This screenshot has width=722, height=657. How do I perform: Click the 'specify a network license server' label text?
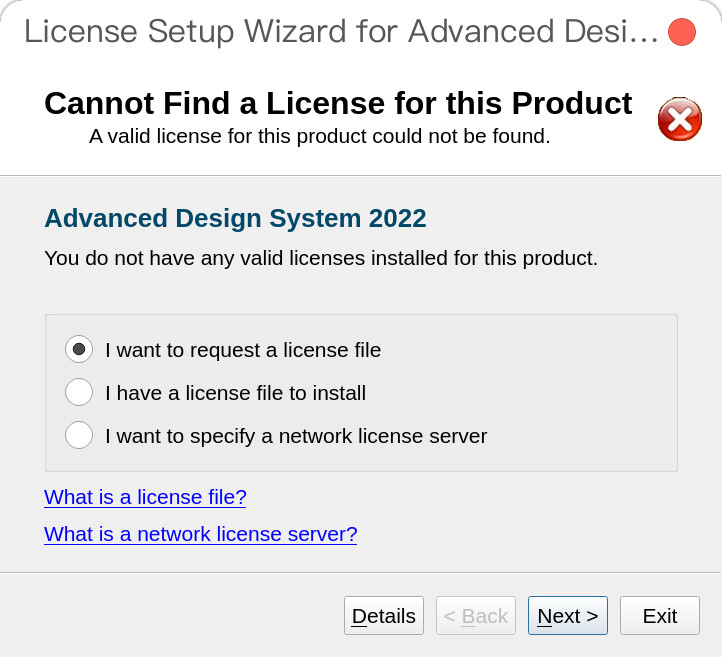[338, 436]
